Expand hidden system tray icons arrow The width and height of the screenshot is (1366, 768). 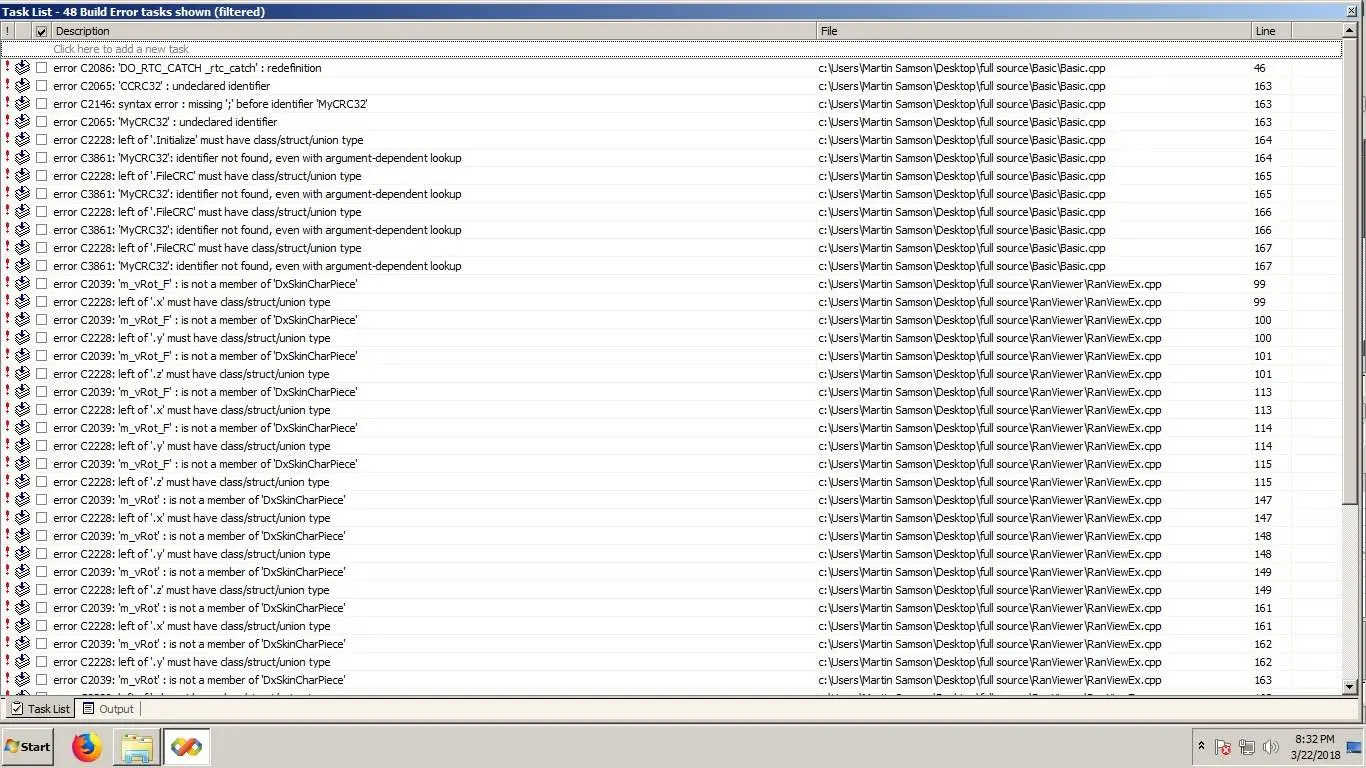click(x=1201, y=747)
